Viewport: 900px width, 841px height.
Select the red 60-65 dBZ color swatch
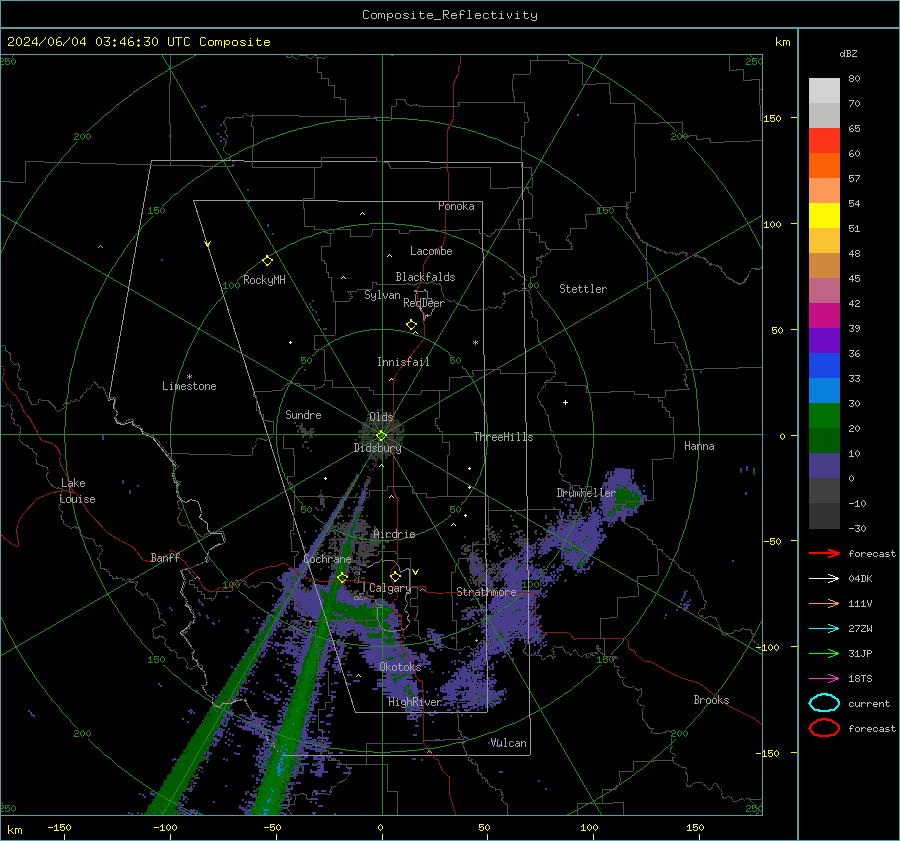[824, 141]
